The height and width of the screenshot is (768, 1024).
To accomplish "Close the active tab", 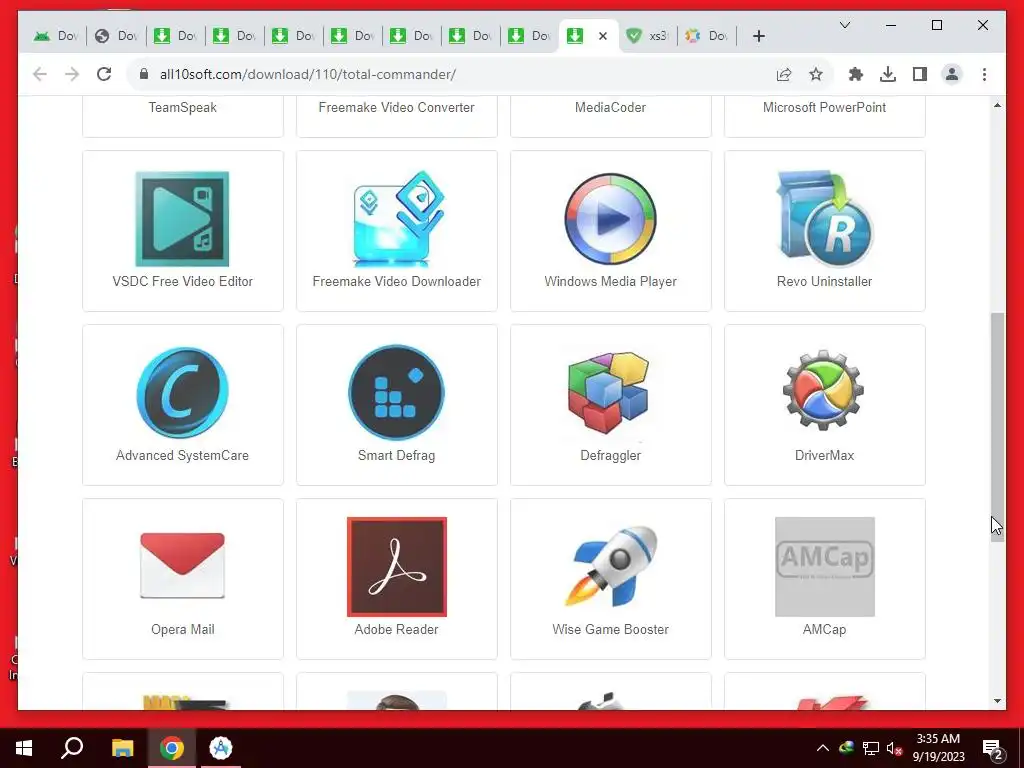I will point(603,36).
